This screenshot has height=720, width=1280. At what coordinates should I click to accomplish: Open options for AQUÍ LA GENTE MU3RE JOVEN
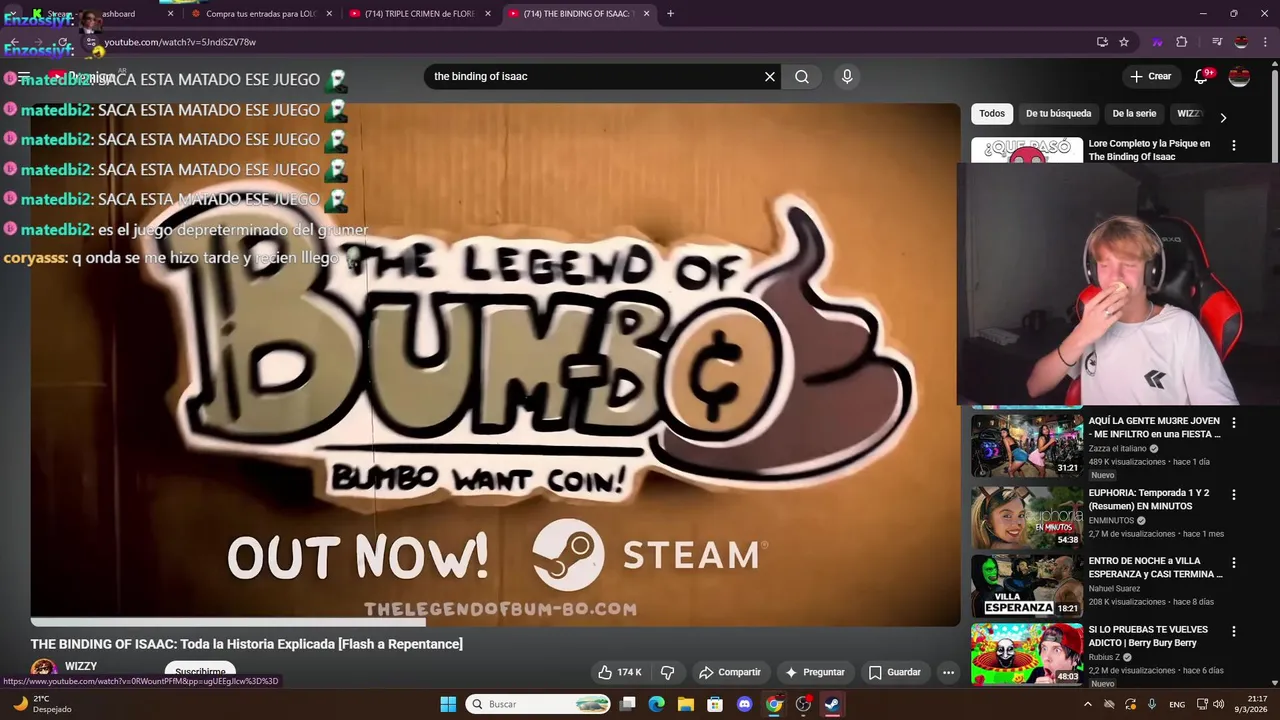coord(1233,423)
